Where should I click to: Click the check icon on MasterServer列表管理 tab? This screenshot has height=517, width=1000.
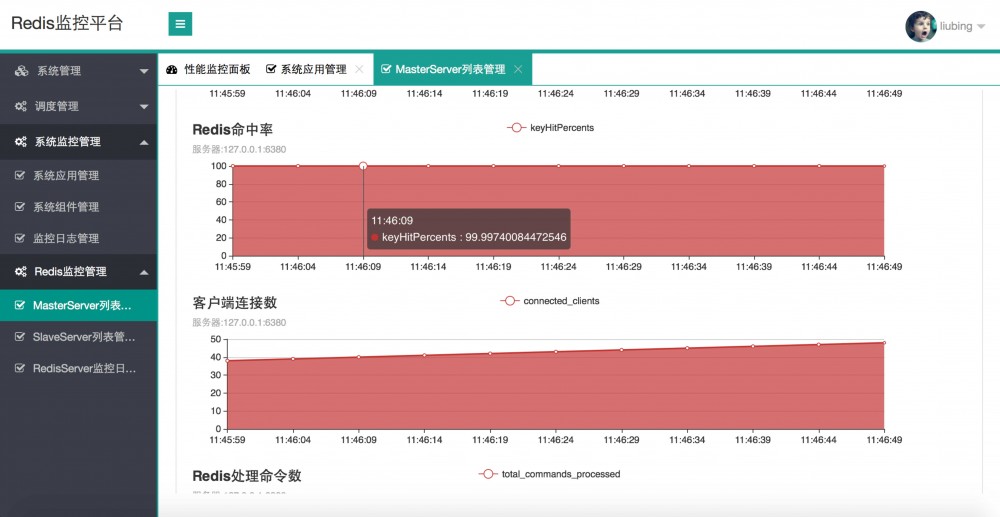coord(385,69)
